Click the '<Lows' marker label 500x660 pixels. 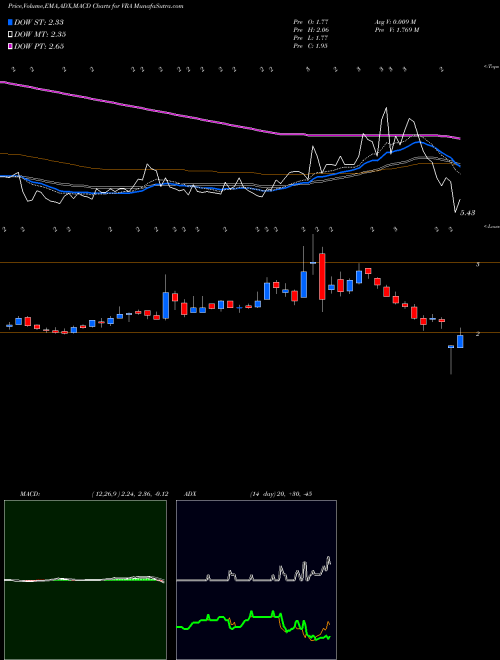[491, 226]
